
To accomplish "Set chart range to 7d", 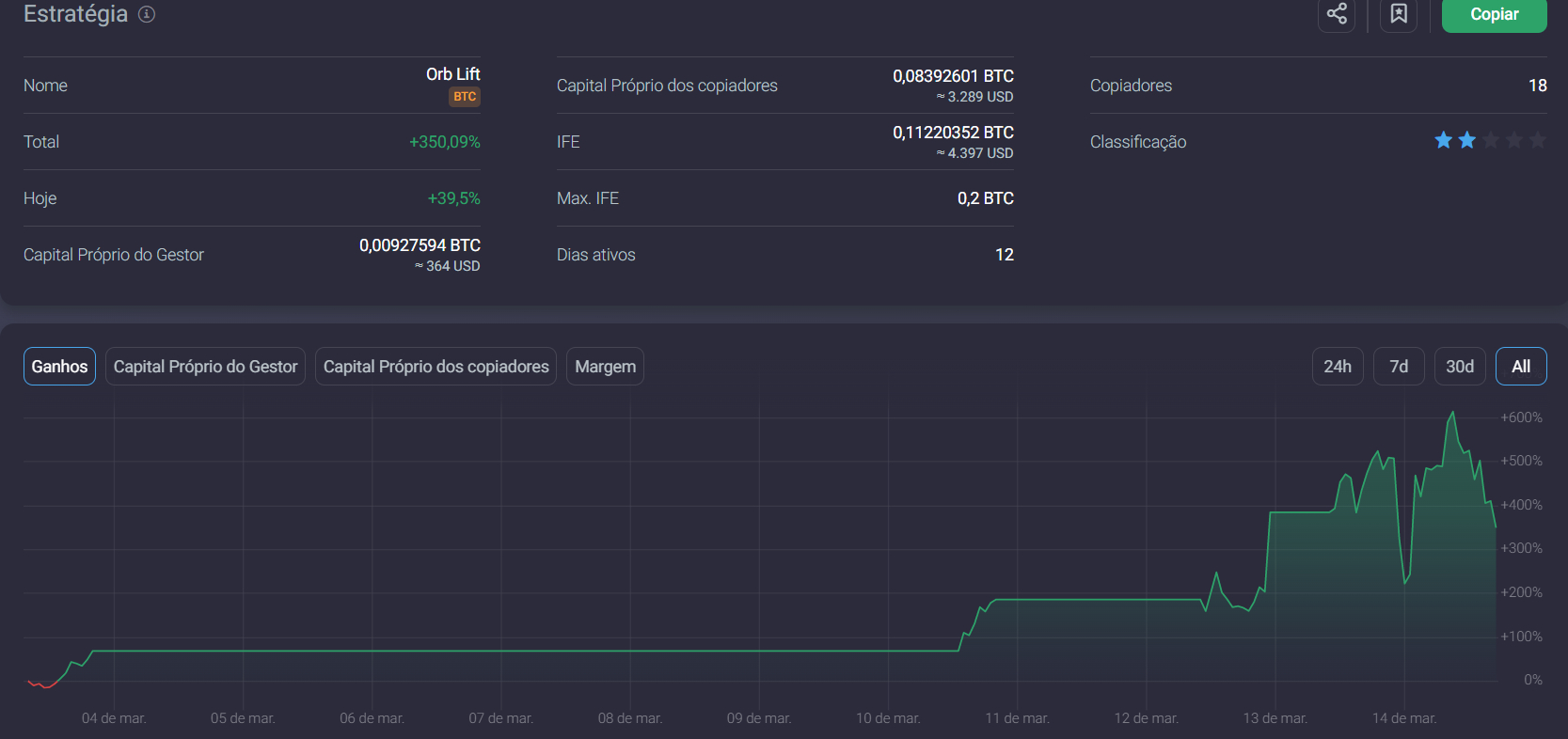I will pos(1399,367).
